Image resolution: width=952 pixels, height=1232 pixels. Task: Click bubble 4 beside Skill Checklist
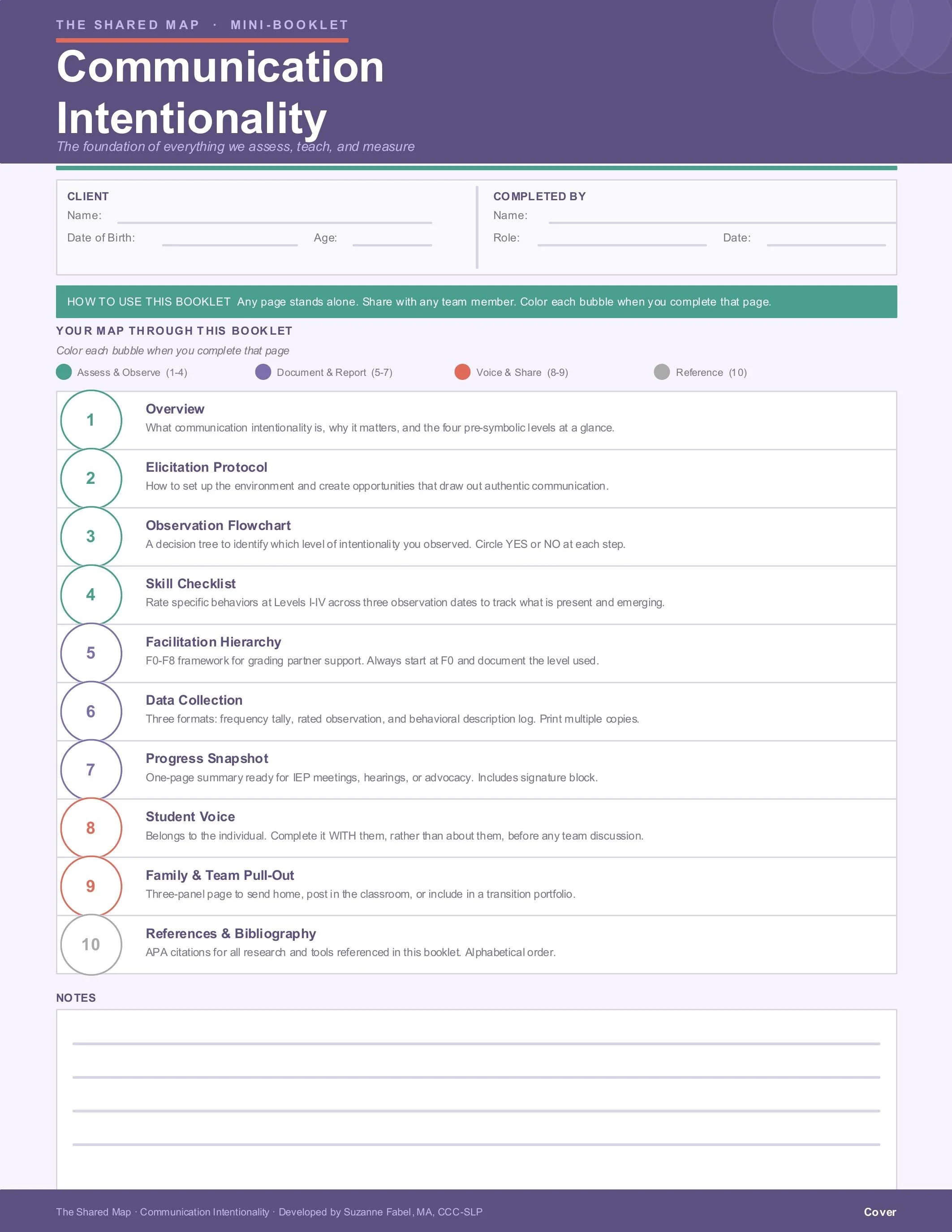pos(91,595)
